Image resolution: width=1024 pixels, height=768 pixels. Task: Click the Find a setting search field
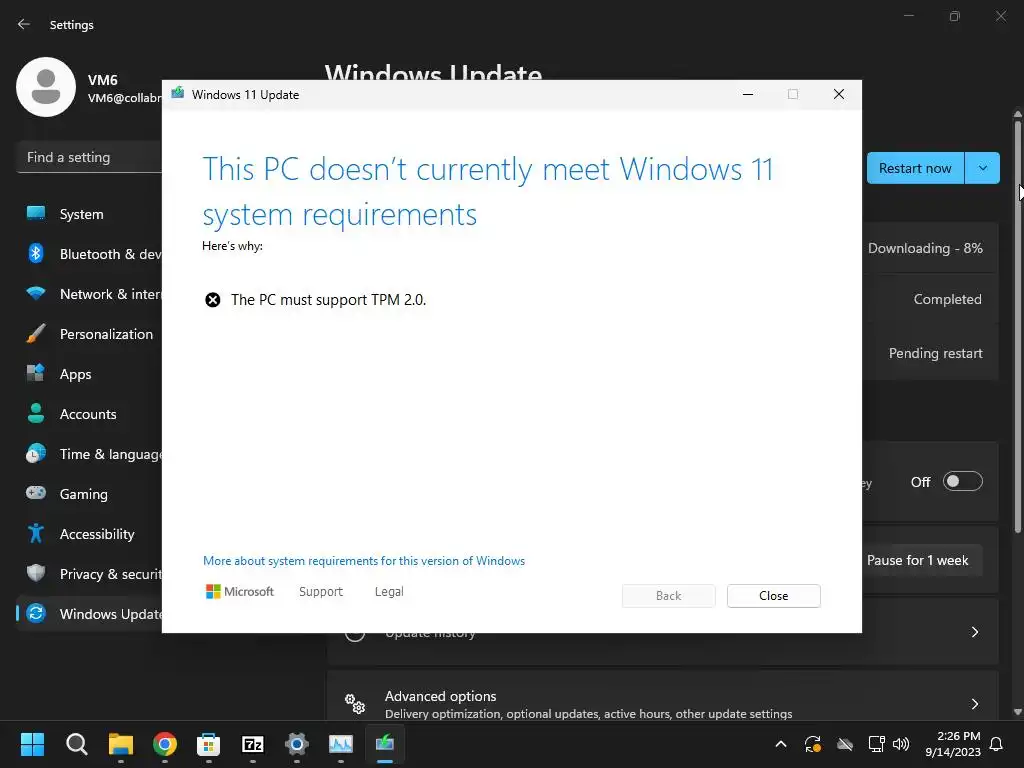point(89,157)
